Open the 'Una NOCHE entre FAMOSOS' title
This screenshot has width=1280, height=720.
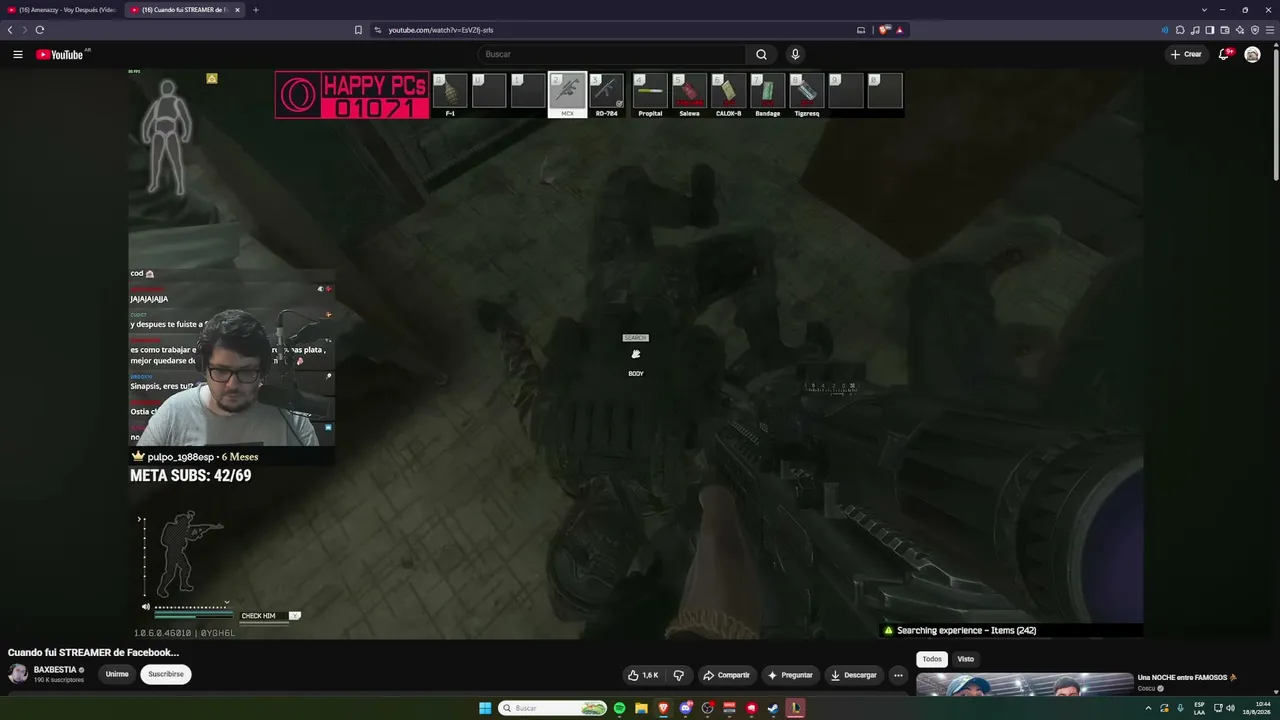(1187, 678)
